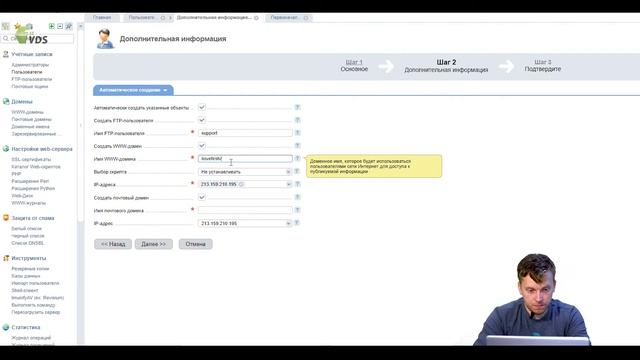Open Администраторы in sidebar
The height and width of the screenshot is (360, 640).
30,65
